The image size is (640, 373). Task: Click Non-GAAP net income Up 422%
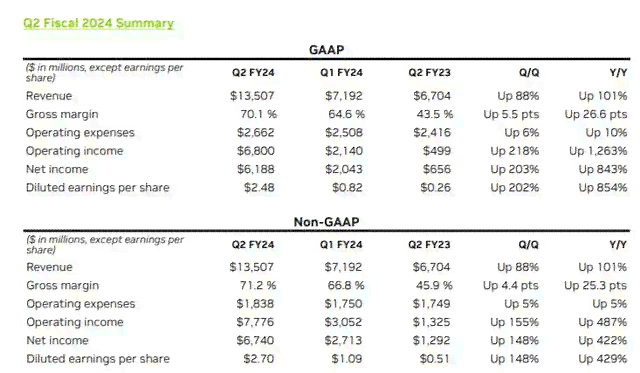tap(602, 340)
